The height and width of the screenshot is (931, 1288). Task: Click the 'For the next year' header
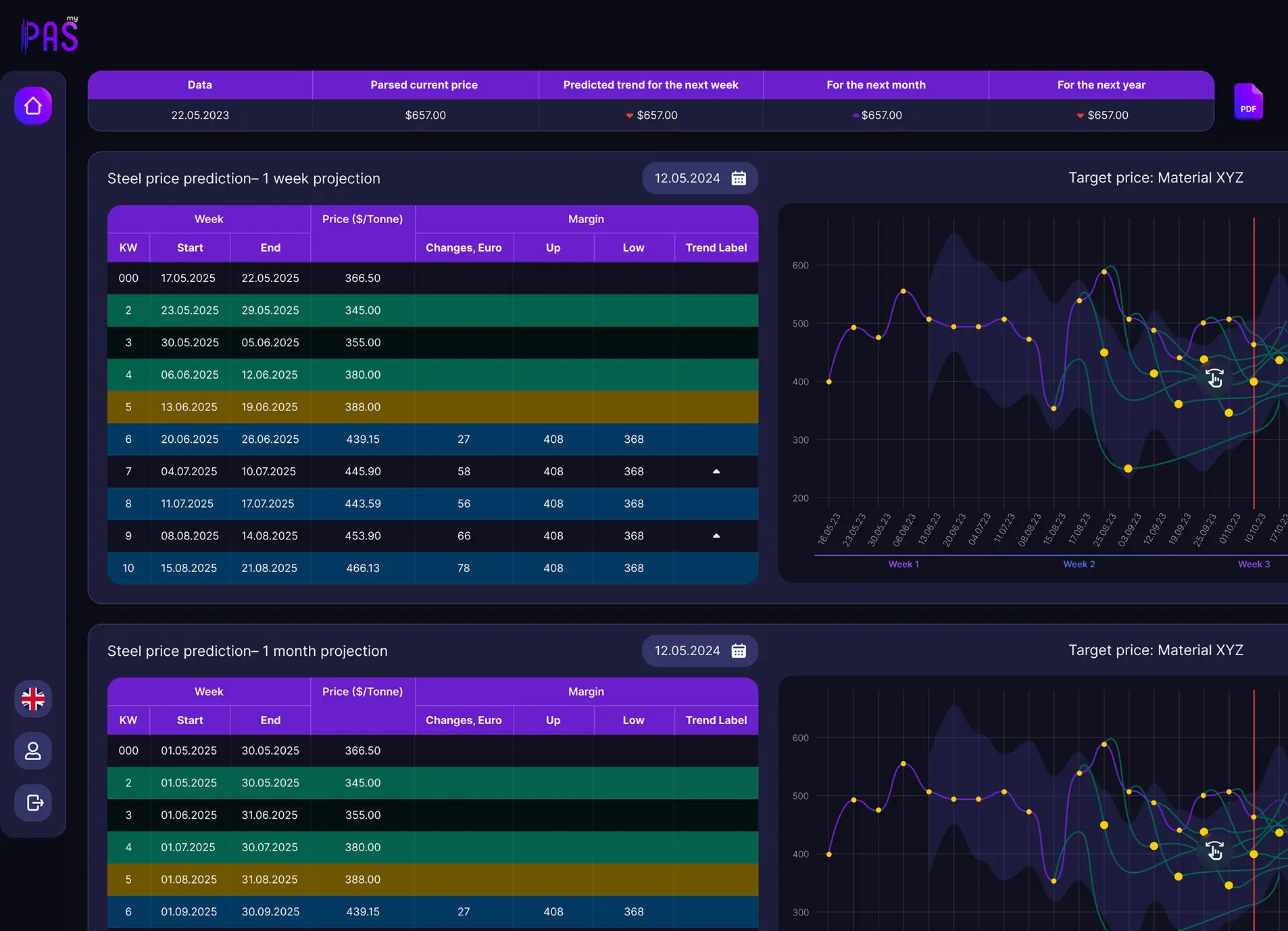coord(1101,85)
